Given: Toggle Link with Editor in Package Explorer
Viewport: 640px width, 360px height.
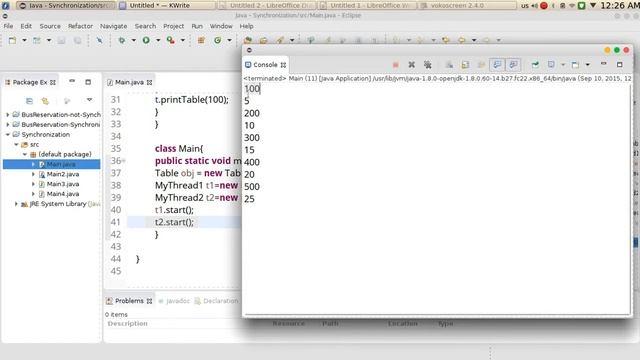Looking at the screenshot, I should 45,101.
